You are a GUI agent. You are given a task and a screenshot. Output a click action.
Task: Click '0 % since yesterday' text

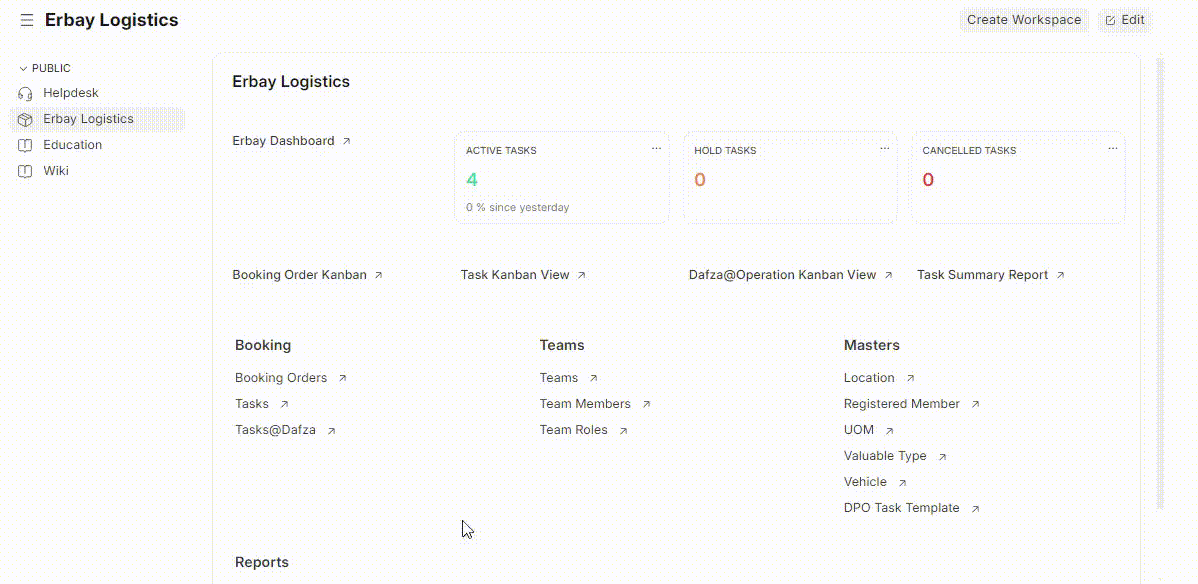click(x=517, y=208)
